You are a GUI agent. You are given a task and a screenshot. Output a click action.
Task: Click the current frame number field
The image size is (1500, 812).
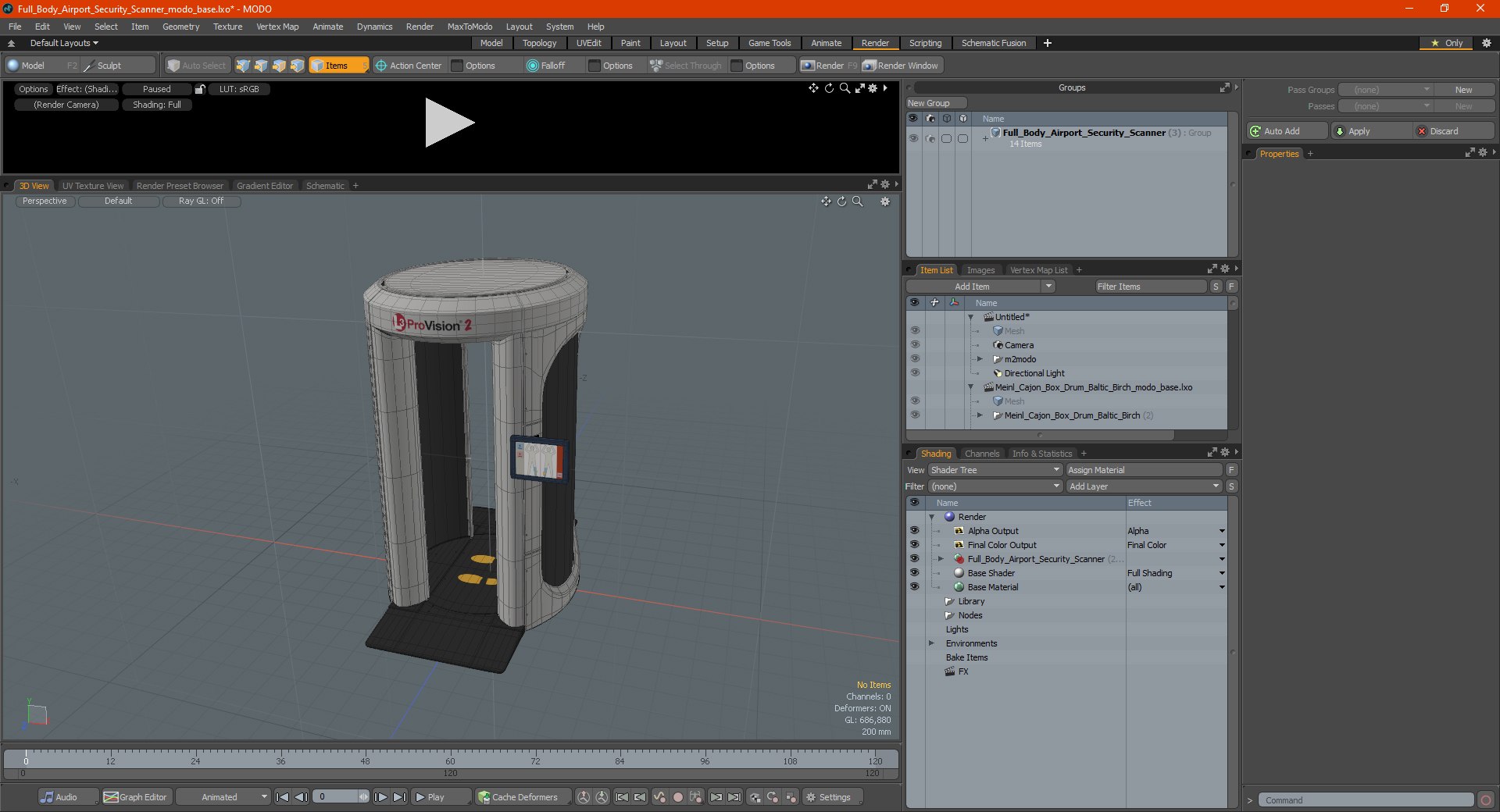coord(341,797)
